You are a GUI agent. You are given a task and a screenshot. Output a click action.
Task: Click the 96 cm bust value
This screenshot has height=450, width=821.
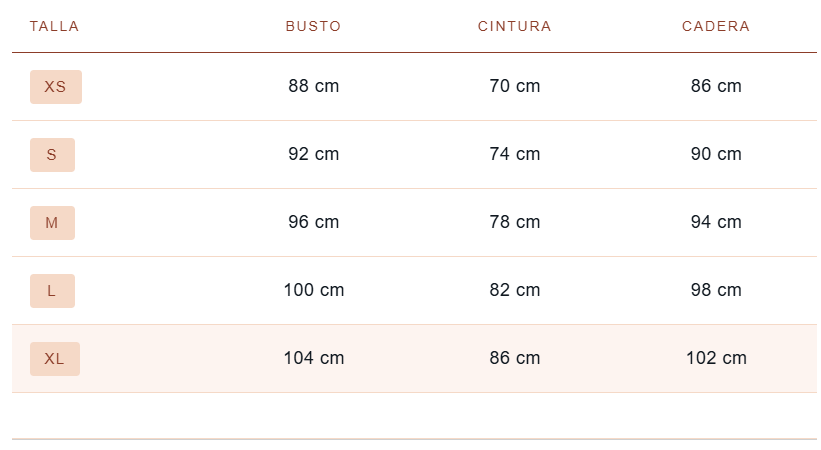coord(314,222)
